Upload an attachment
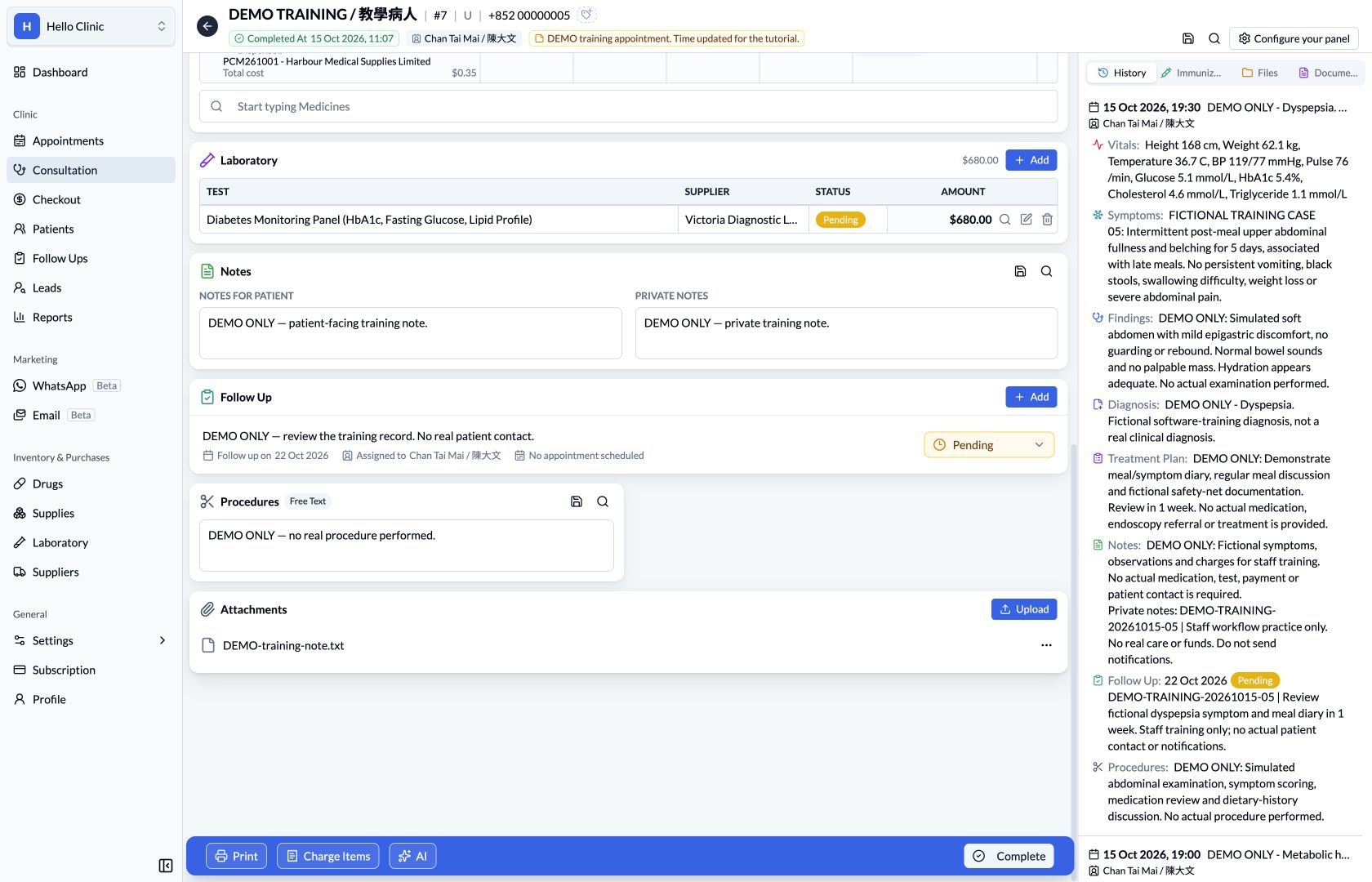 (1024, 609)
